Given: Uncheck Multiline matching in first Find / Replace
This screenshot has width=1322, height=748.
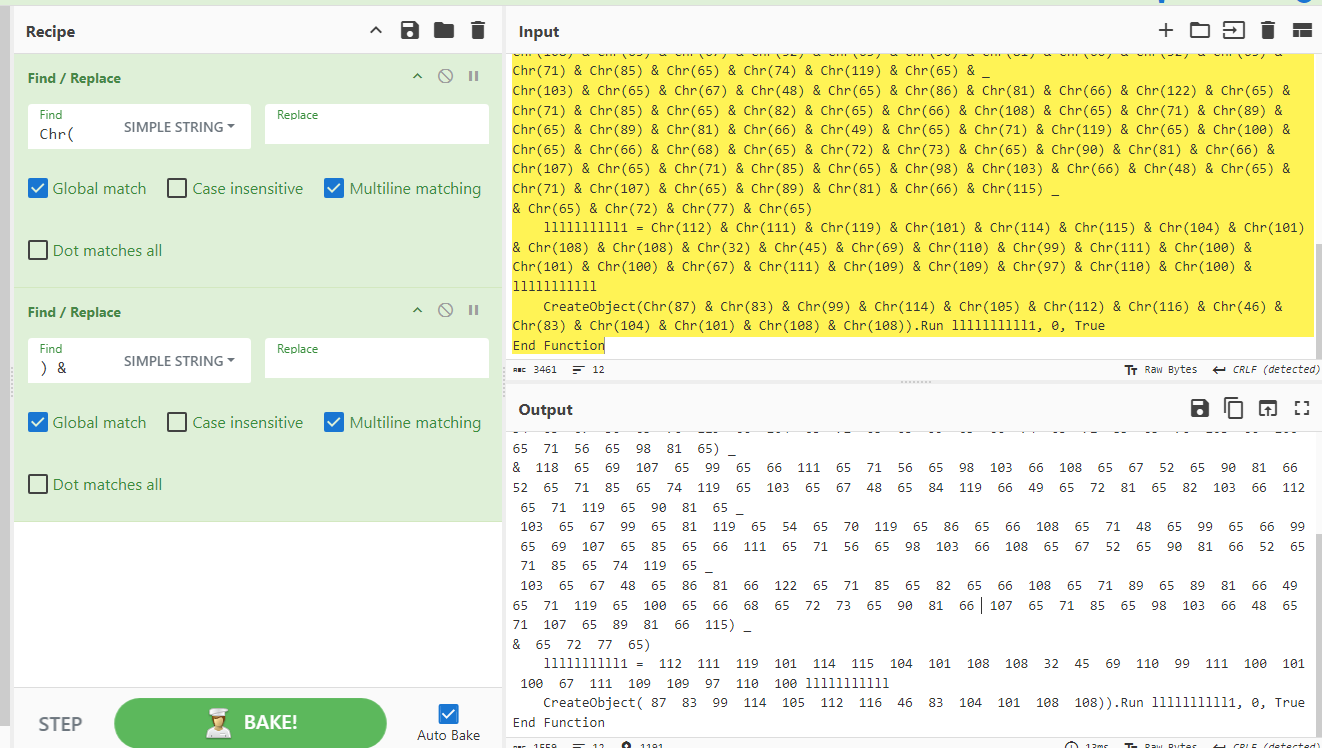Looking at the screenshot, I should 334,188.
